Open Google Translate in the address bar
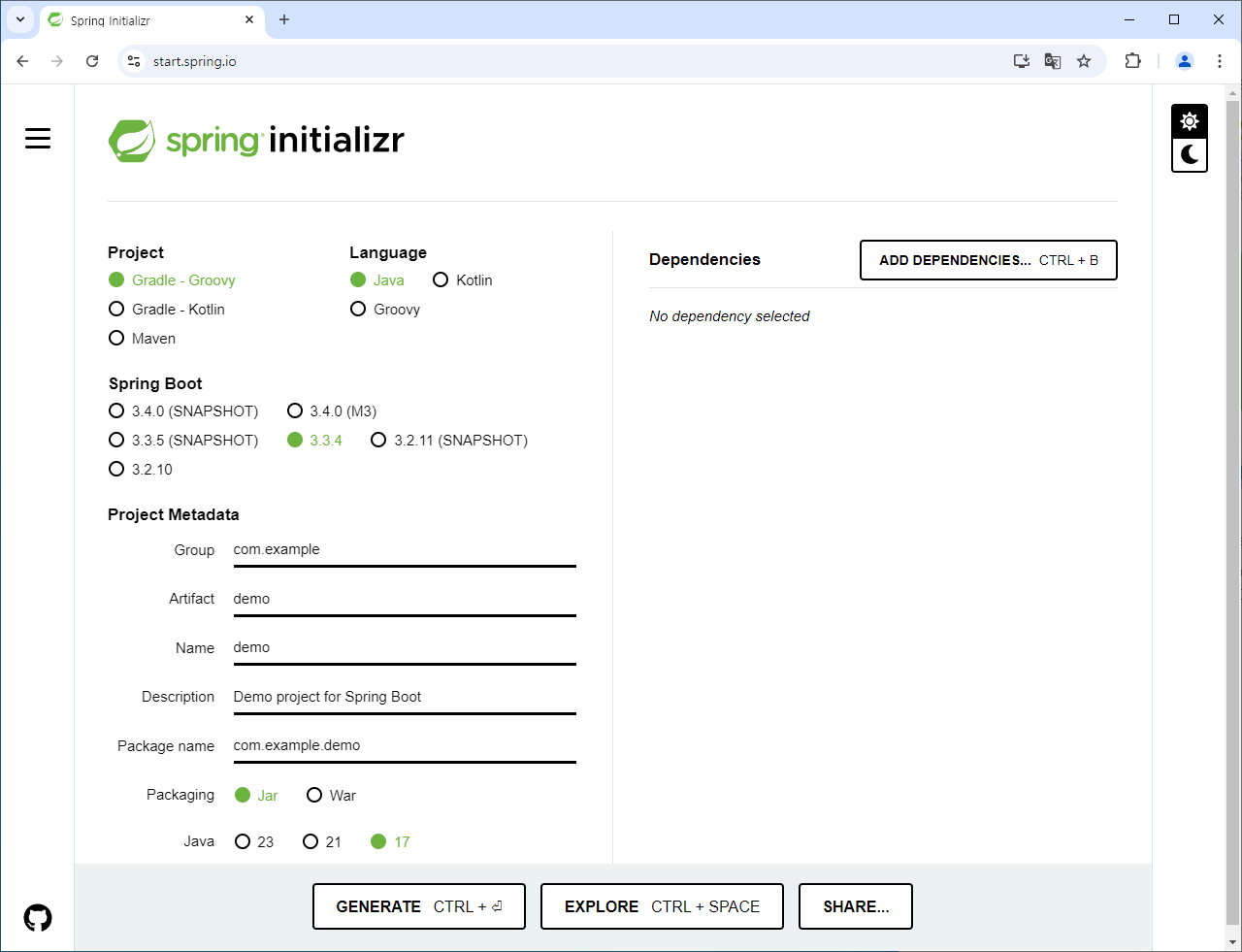The width and height of the screenshot is (1242, 952). click(1052, 60)
